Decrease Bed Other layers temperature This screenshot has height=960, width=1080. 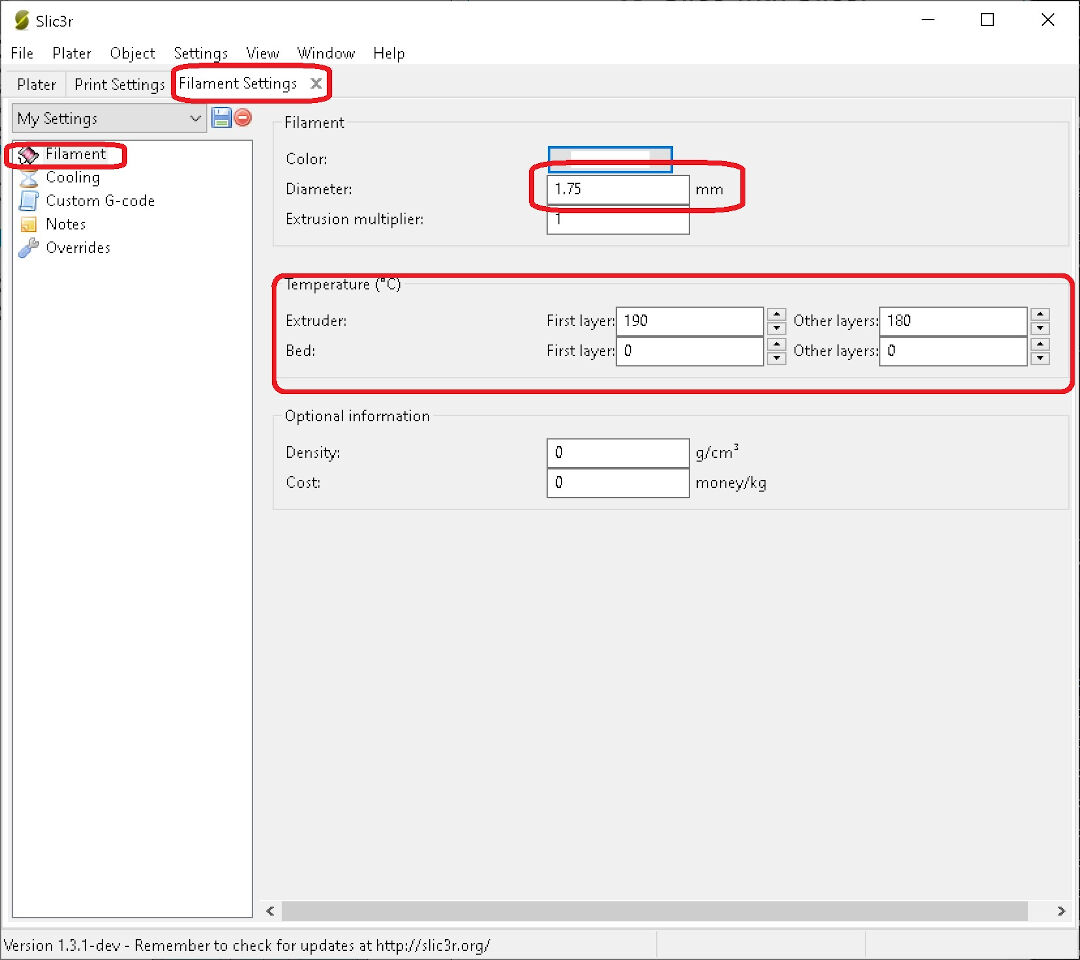click(1040, 358)
